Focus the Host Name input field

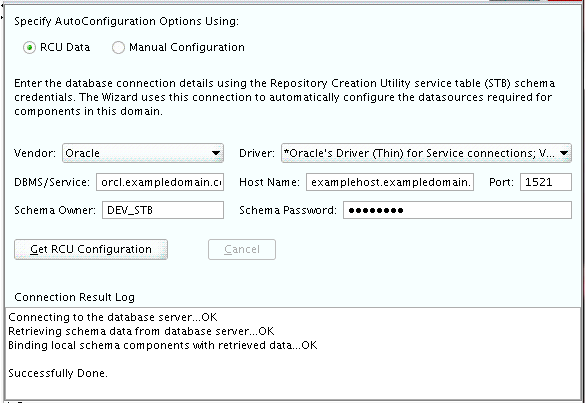[390, 182]
